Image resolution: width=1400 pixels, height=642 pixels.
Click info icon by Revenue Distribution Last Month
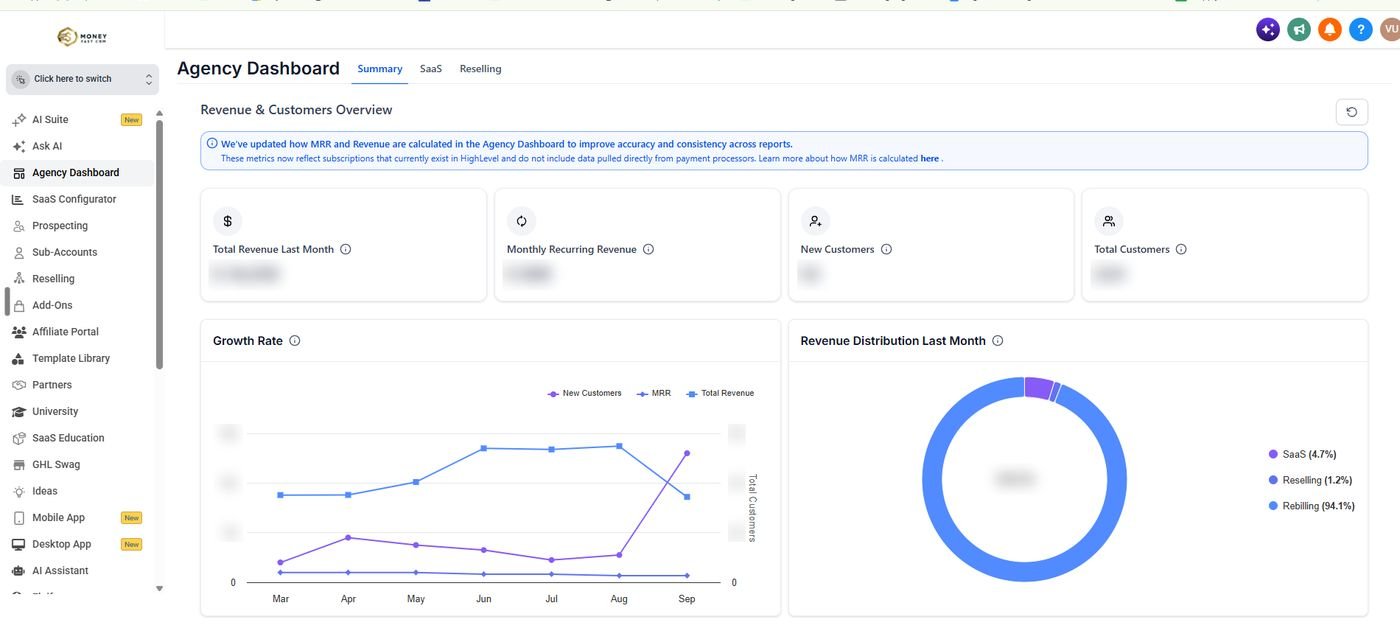point(997,341)
